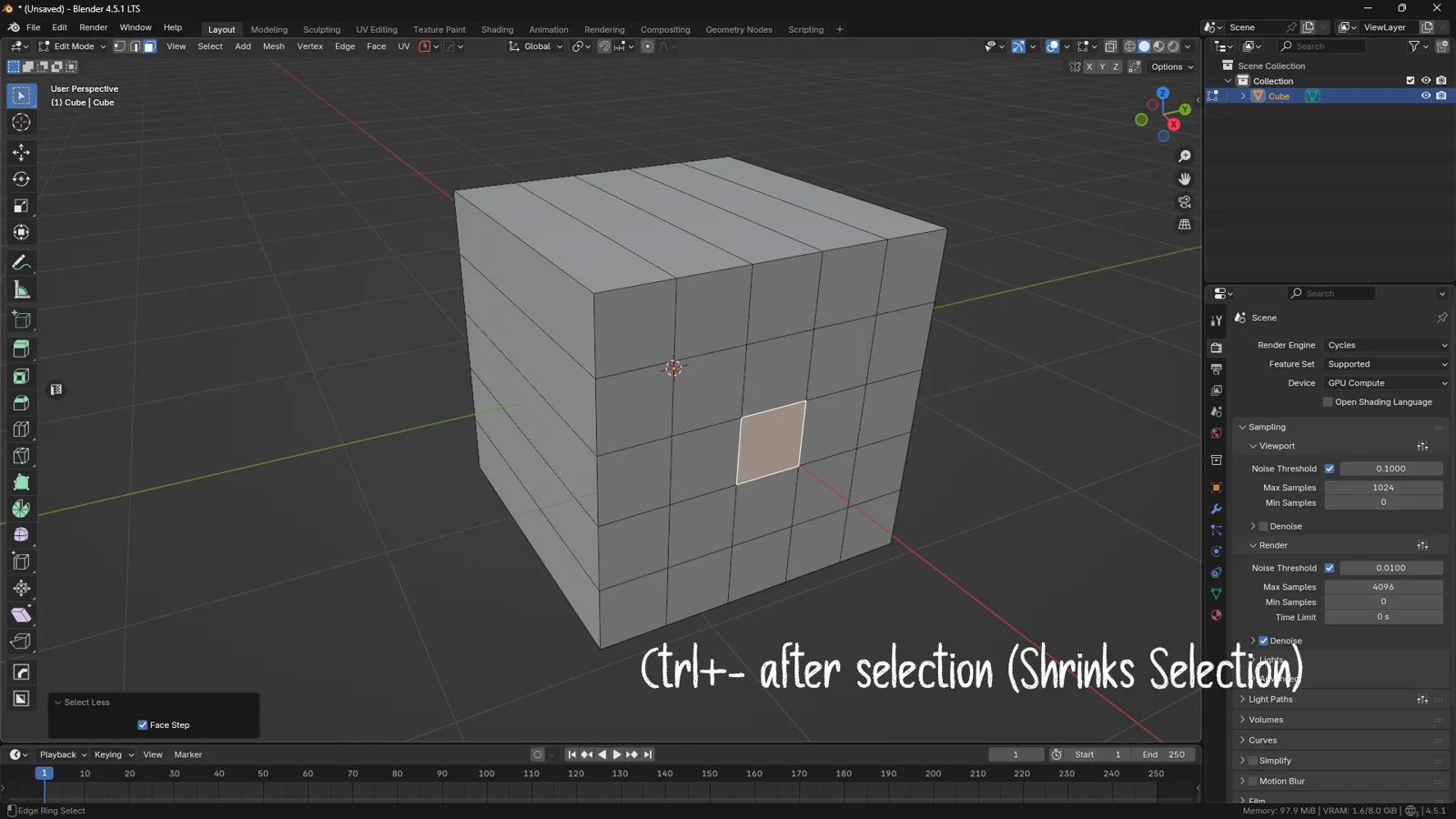This screenshot has height=819, width=1456.
Task: Open the Render menu
Action: (93, 27)
